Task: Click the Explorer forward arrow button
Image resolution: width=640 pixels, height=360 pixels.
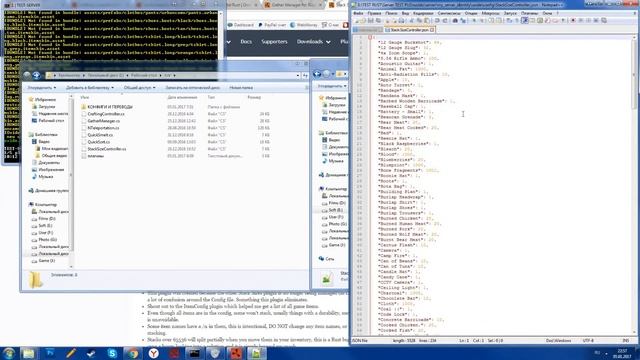Action: pyautogui.click(x=36, y=75)
